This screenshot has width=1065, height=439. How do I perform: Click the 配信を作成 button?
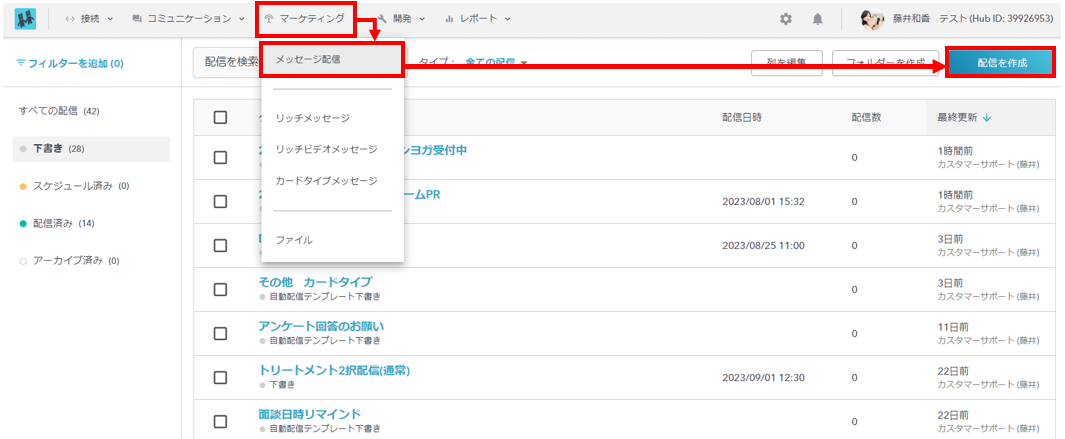(1000, 62)
